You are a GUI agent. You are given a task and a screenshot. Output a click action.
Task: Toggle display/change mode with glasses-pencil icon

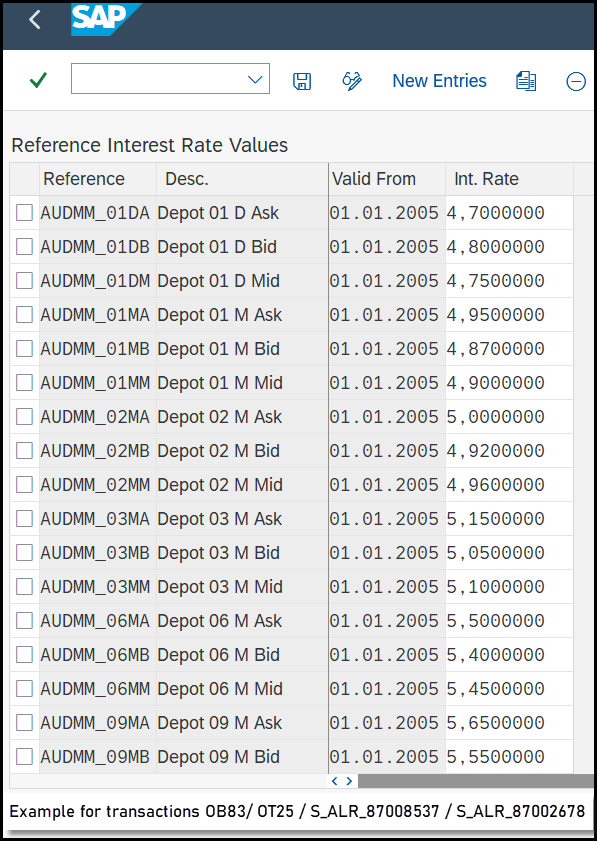352,81
